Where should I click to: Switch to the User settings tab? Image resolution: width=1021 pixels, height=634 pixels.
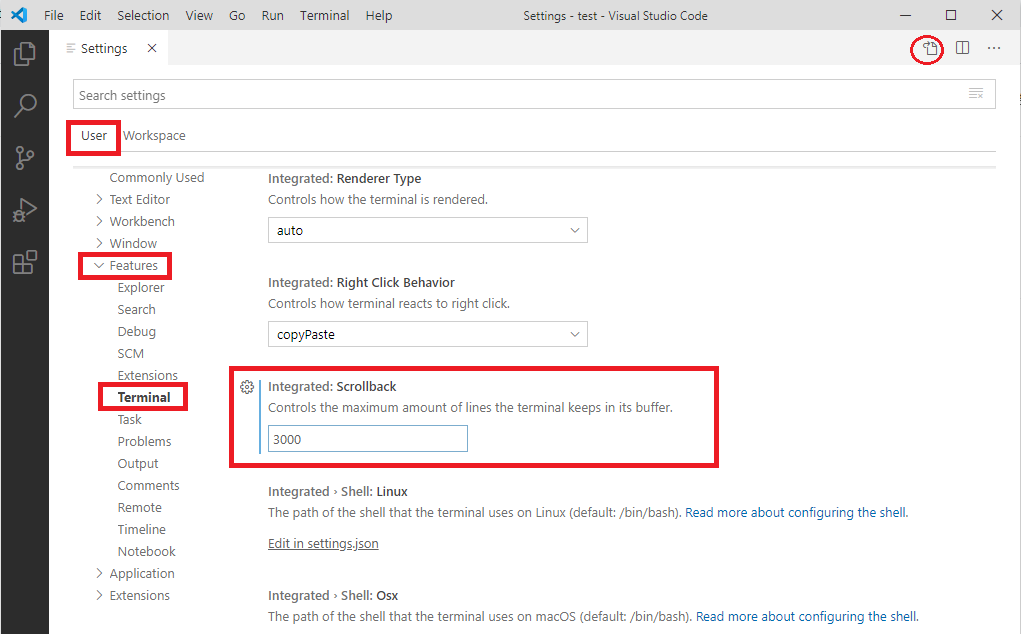[94, 135]
